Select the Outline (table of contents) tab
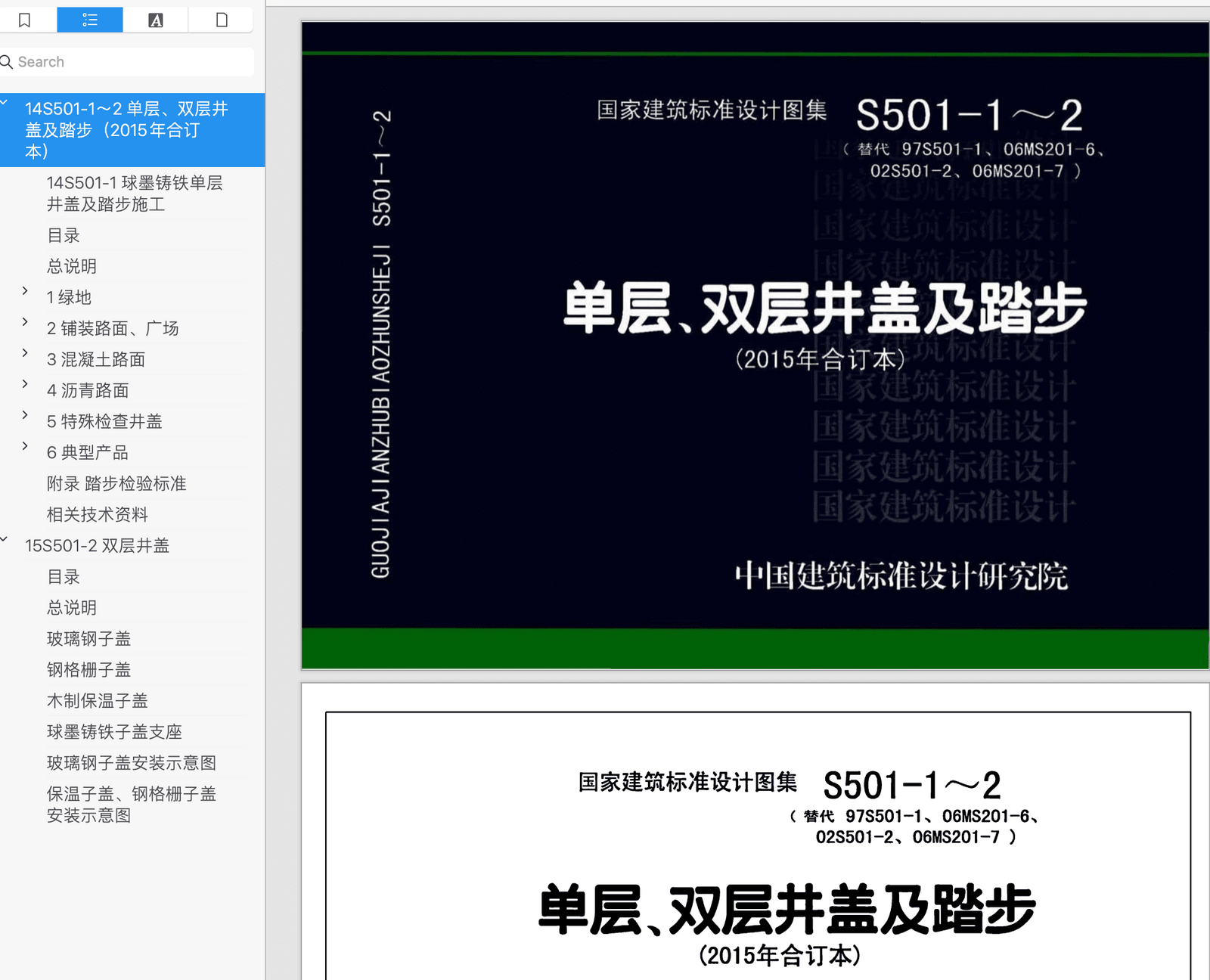 click(90, 20)
